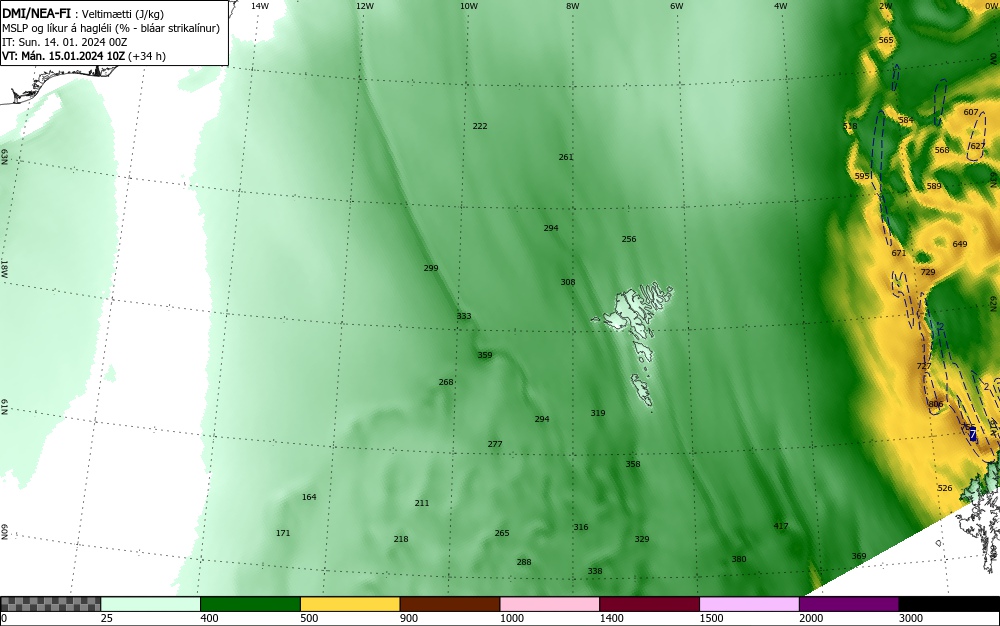Click the 806 map value
This screenshot has height=626, width=1000.
coord(936,405)
